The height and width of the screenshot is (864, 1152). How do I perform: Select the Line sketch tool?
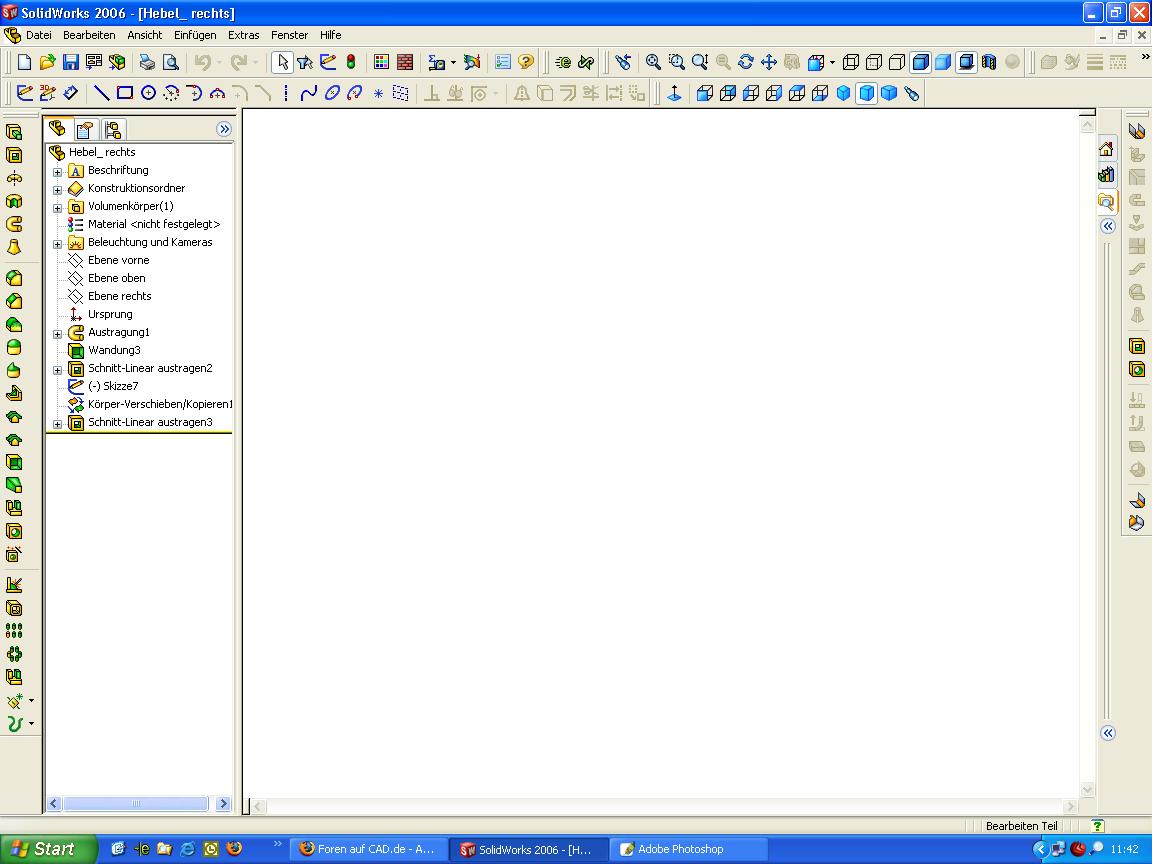coord(101,93)
